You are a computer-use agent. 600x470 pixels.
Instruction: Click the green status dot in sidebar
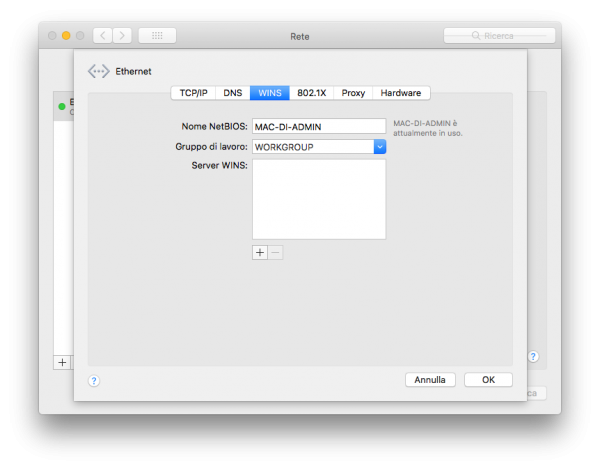pos(62,107)
